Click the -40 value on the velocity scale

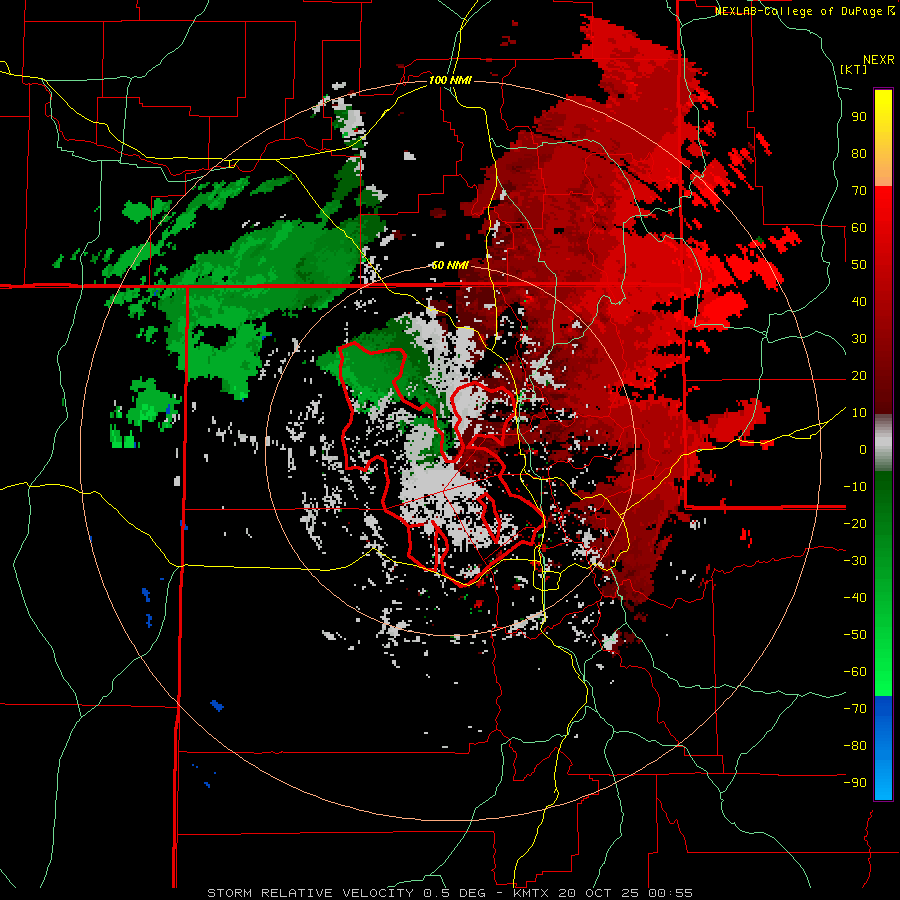point(855,598)
